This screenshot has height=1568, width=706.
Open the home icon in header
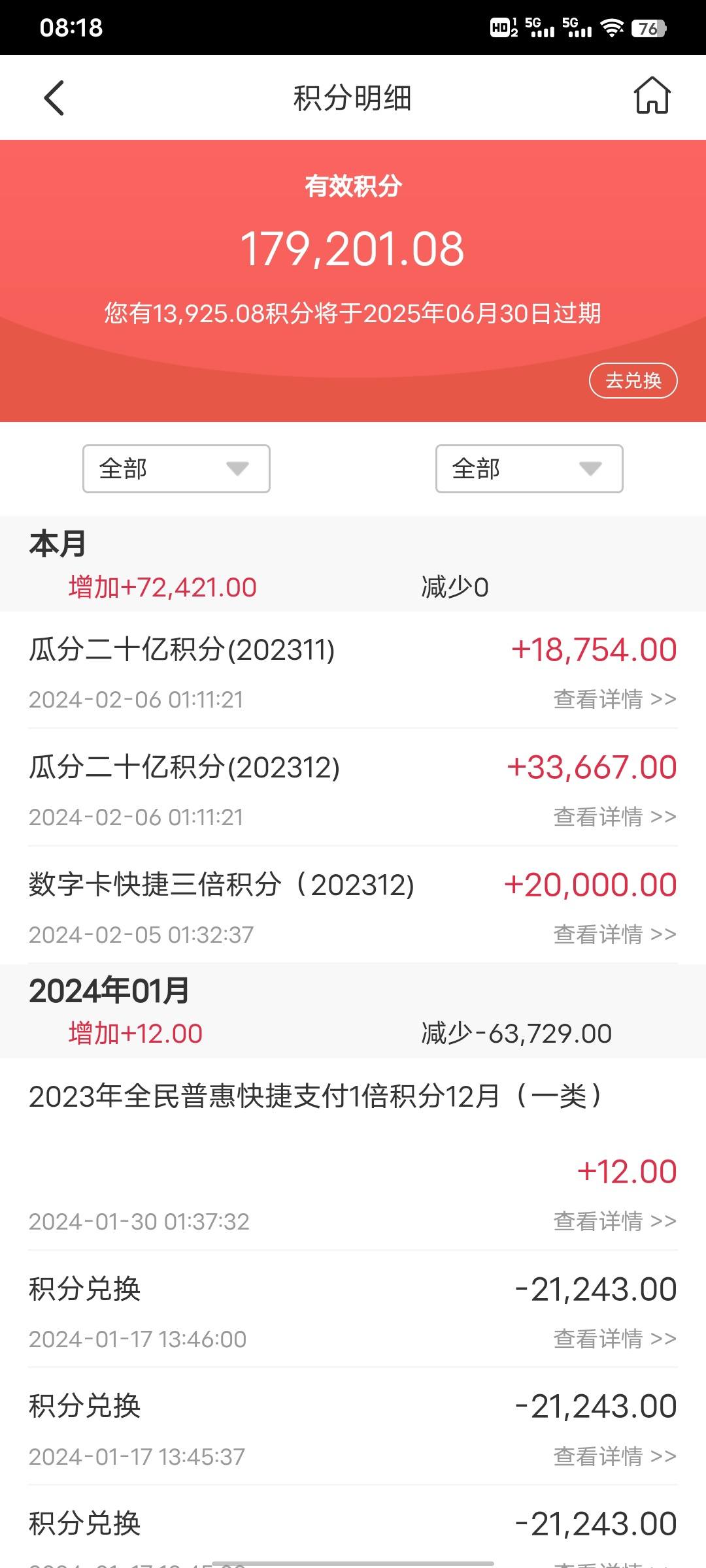652,95
